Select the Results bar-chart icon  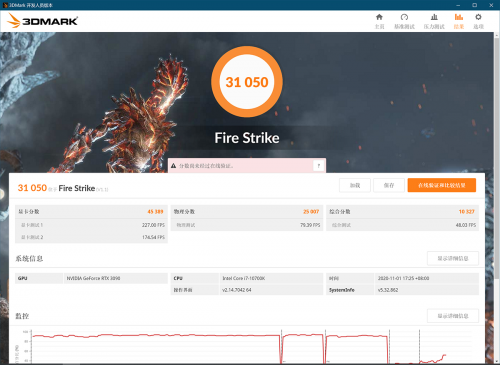click(459, 17)
